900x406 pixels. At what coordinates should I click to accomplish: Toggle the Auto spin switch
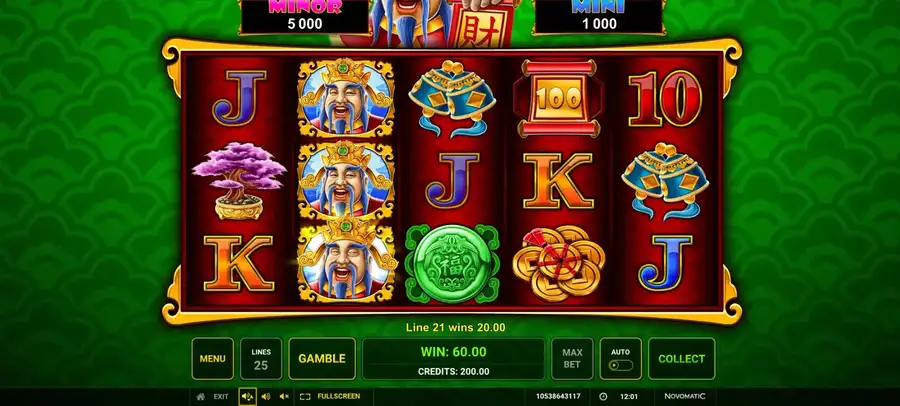[620, 365]
